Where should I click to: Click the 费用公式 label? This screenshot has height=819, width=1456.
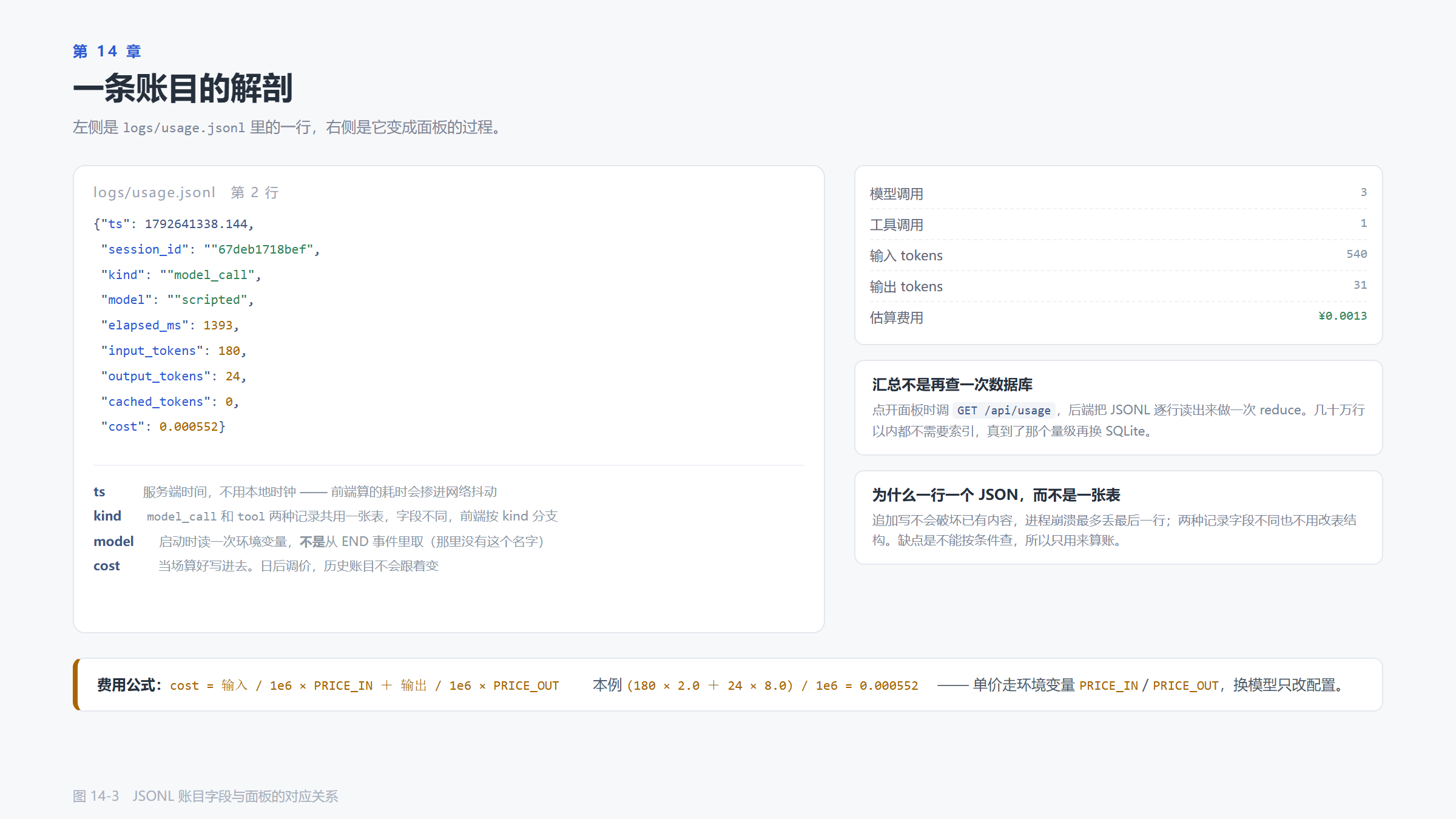[x=129, y=686]
